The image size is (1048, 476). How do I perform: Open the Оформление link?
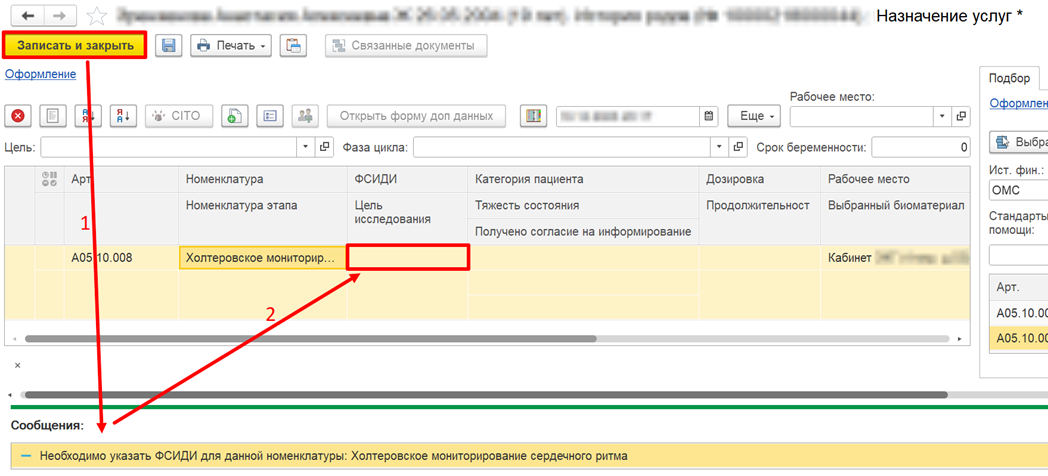(40, 74)
